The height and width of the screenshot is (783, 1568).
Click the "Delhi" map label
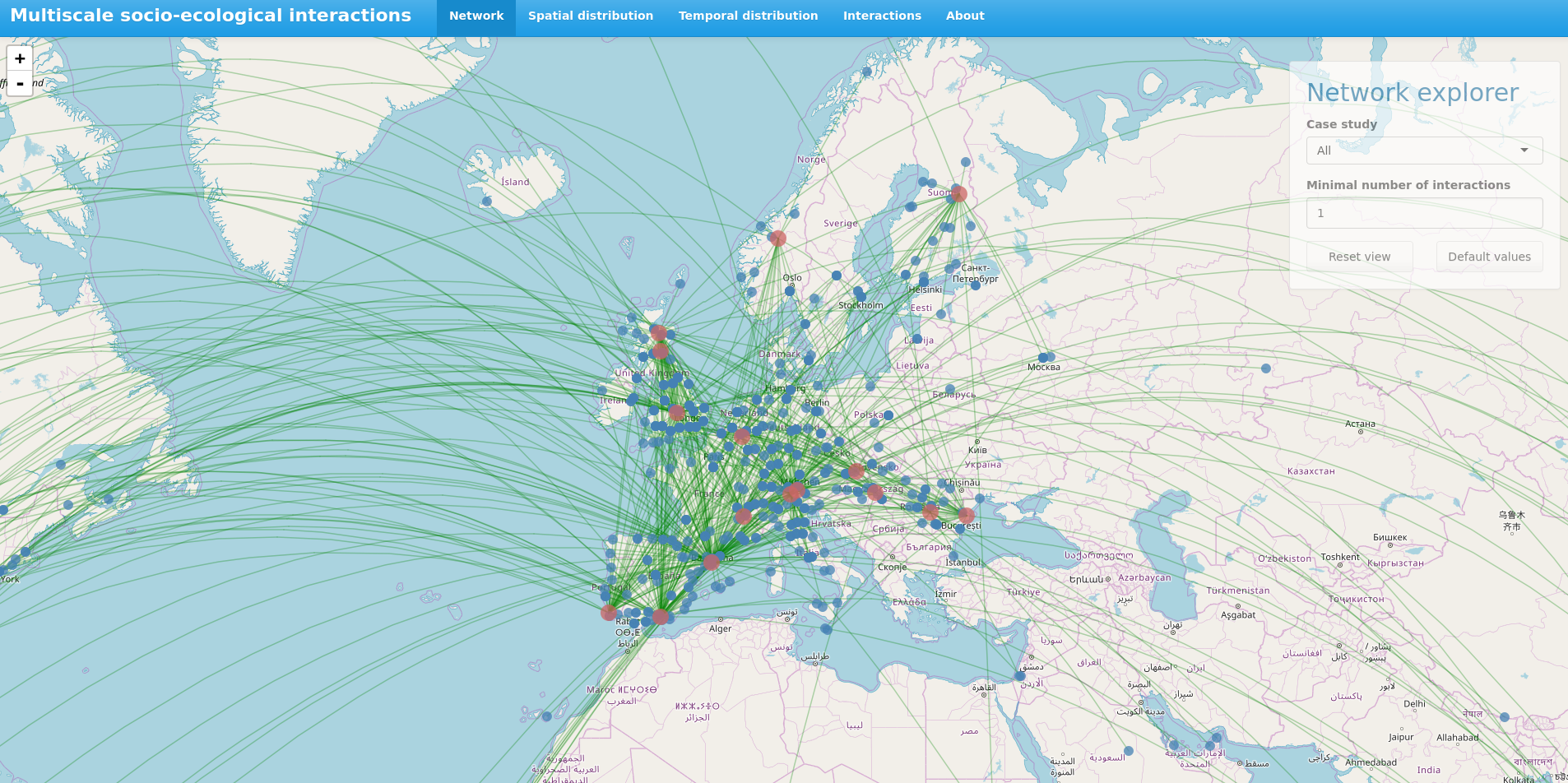1414,704
